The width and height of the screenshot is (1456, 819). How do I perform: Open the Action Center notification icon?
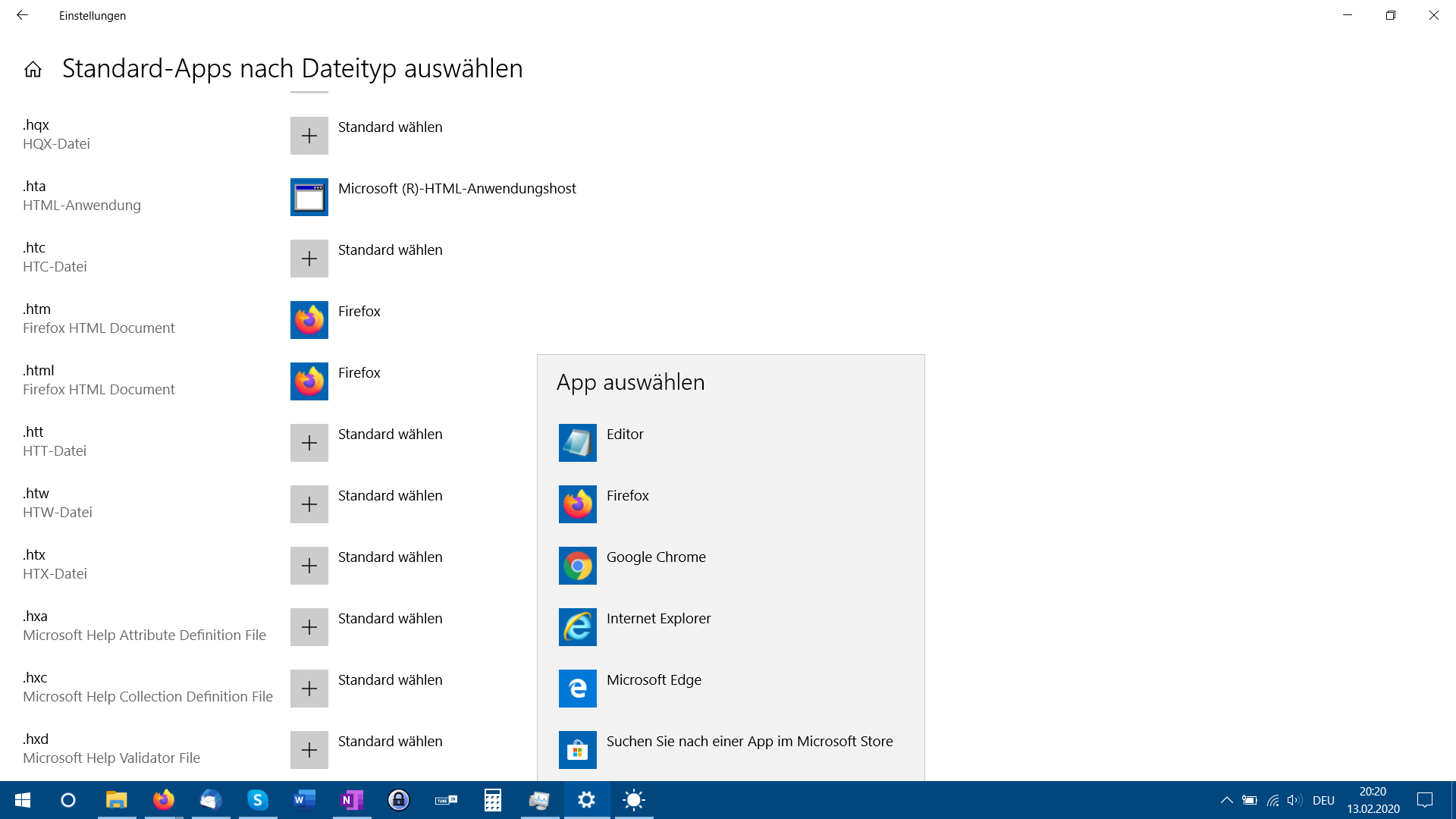[1425, 800]
